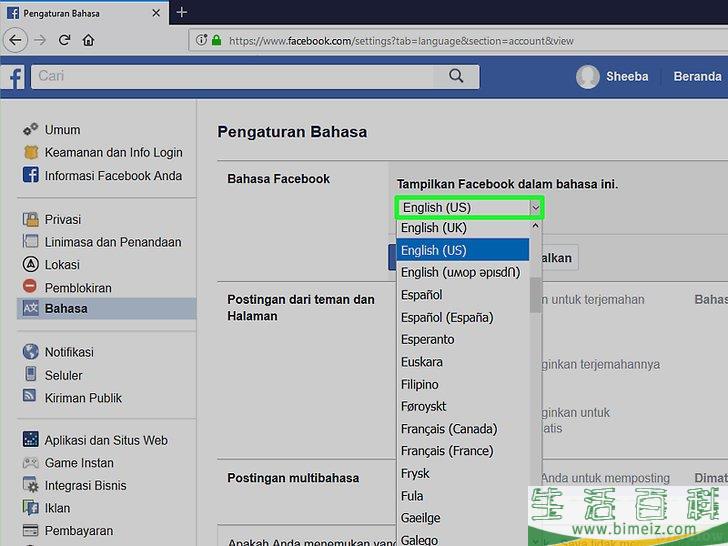Screen dimensions: 728x546
Task: Open site information icon in address bar
Action: (201, 40)
